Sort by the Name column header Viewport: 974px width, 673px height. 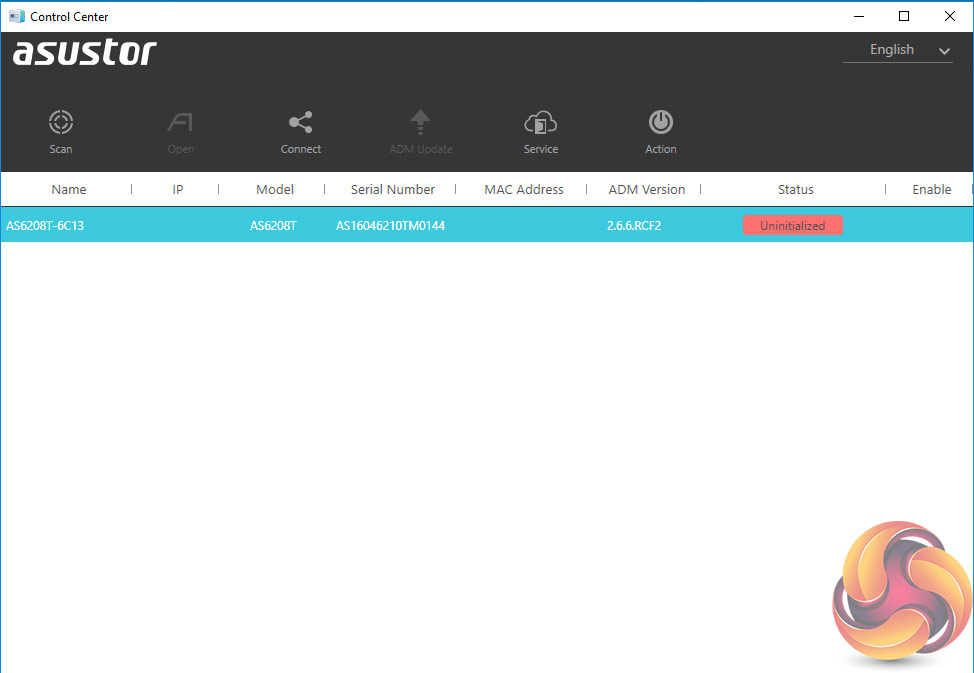click(69, 190)
